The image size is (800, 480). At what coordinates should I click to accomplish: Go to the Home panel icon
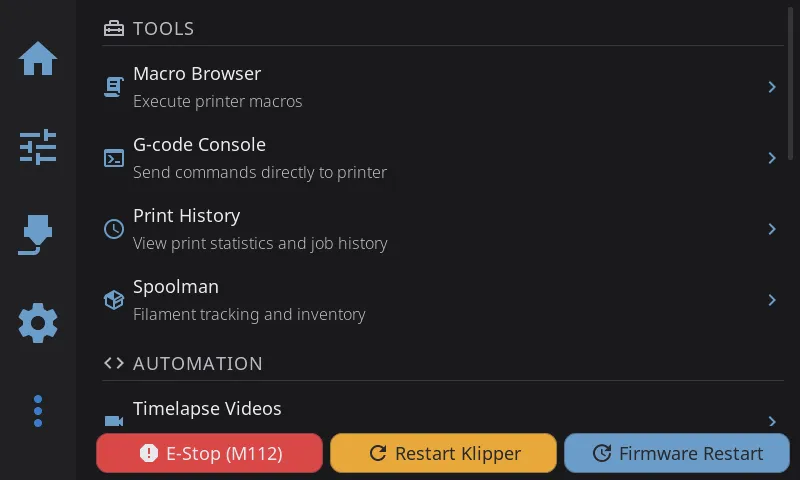tap(38, 59)
